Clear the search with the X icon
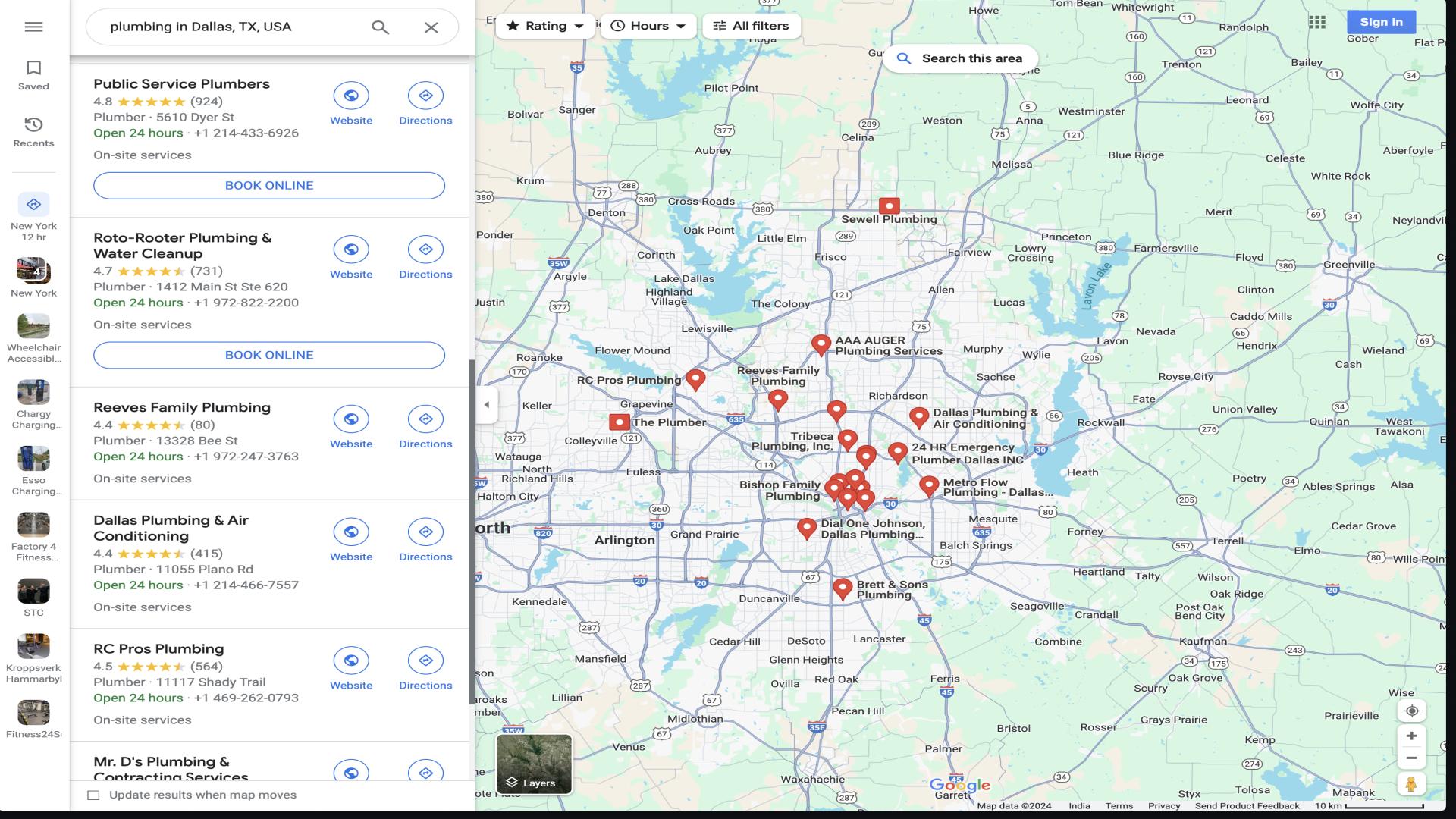This screenshot has width=1456, height=819. coord(431,27)
